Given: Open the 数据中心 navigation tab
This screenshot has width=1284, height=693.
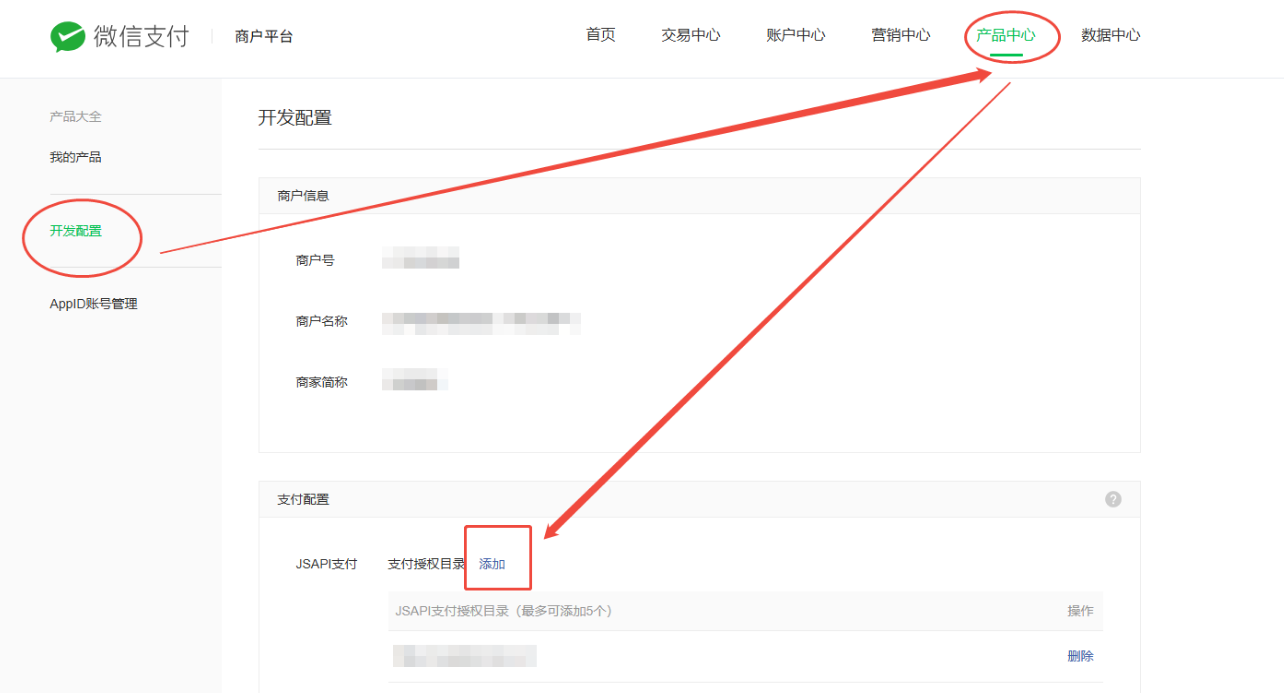Looking at the screenshot, I should [x=1110, y=35].
